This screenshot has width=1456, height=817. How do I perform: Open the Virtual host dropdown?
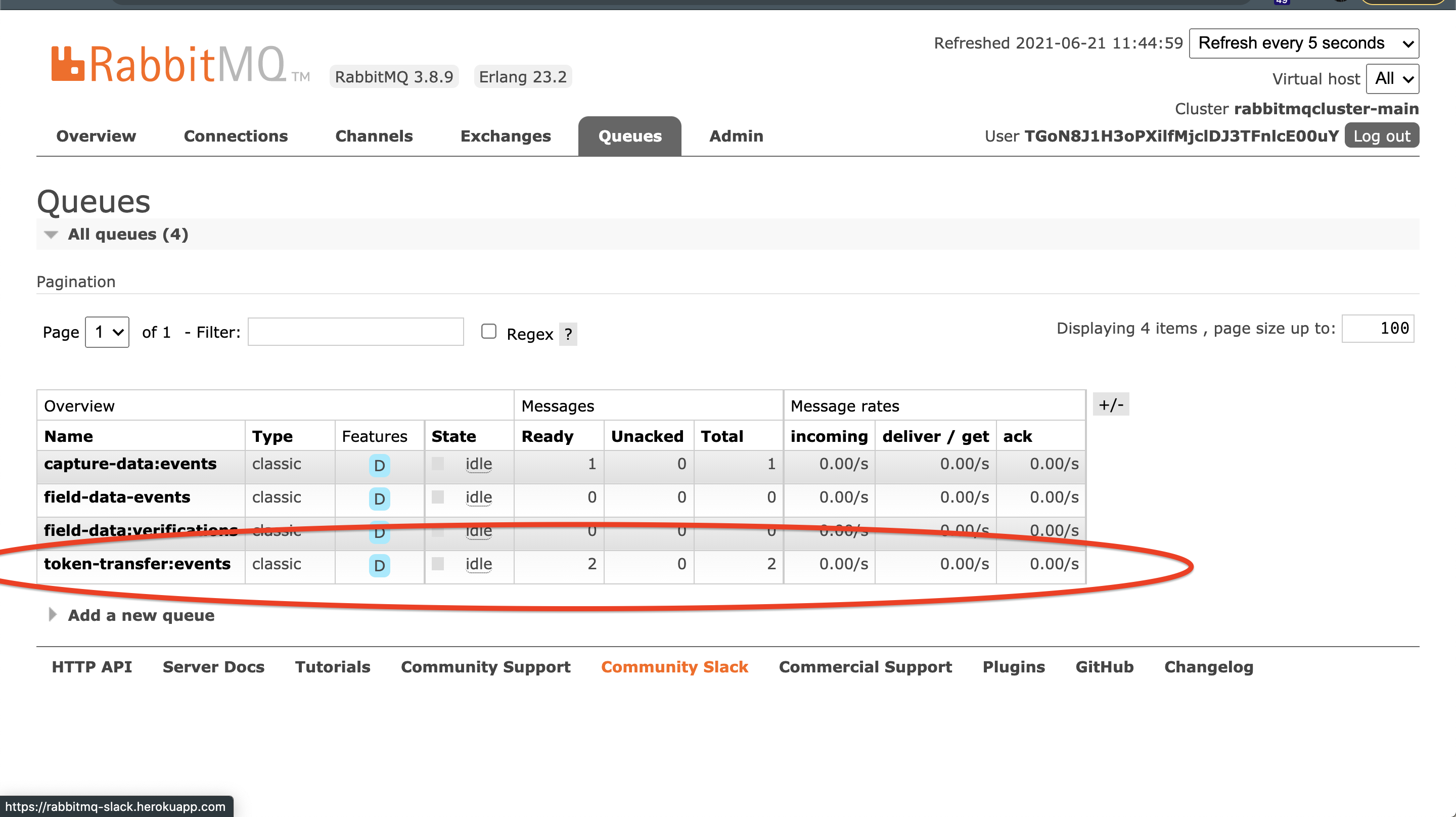(1392, 78)
